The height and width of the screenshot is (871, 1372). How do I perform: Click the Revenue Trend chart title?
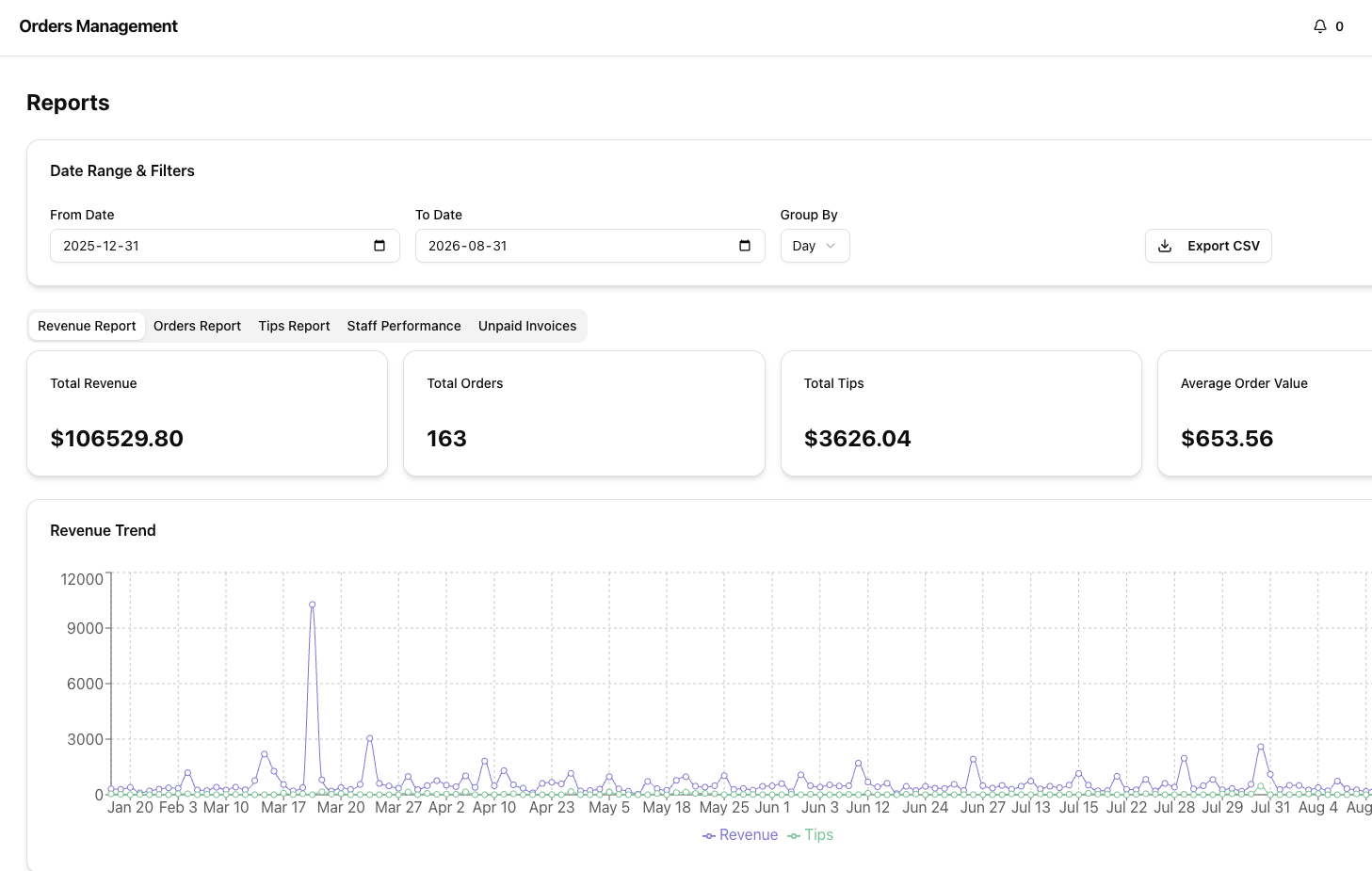(x=103, y=531)
